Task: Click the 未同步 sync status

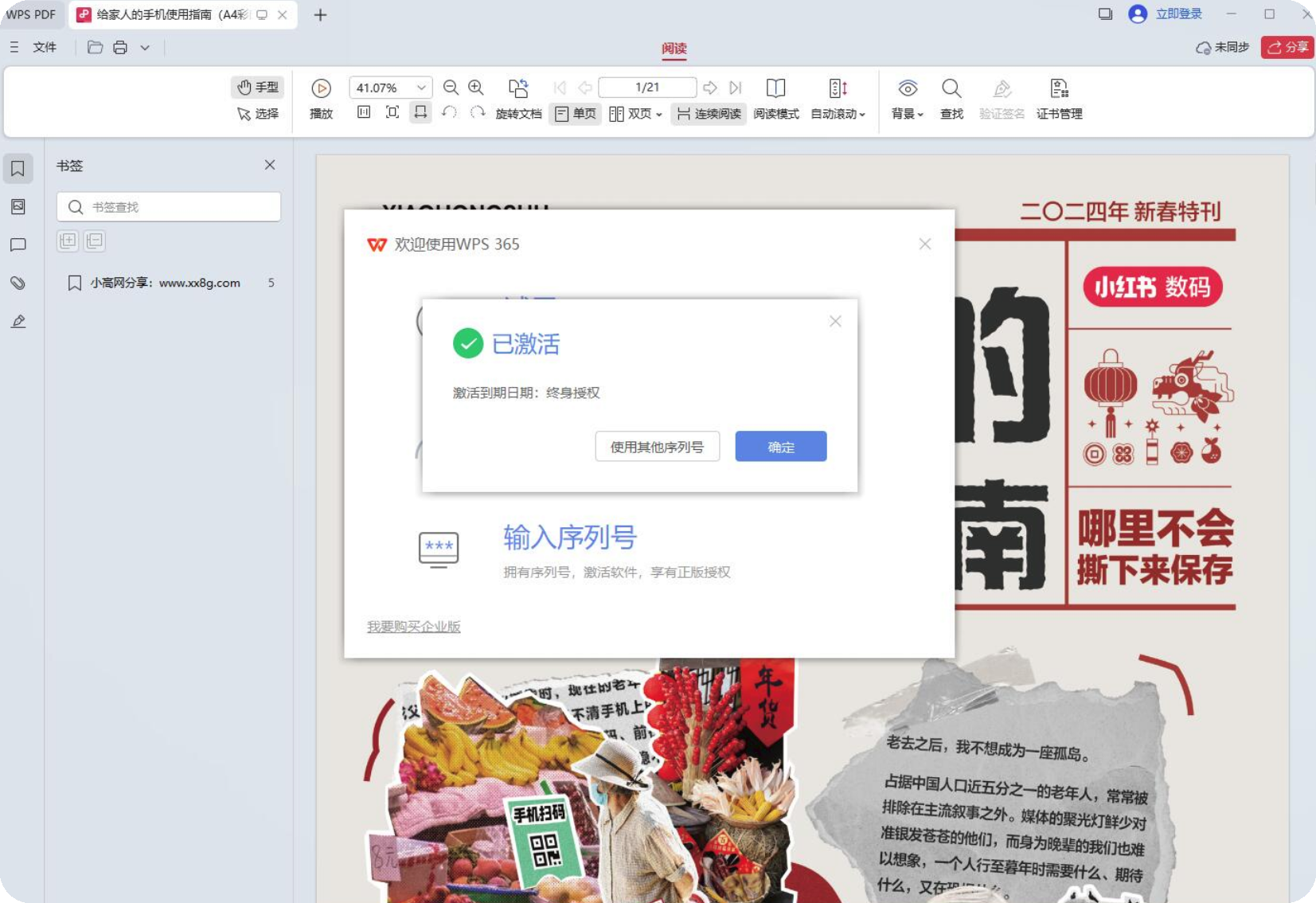Action: [x=1223, y=47]
